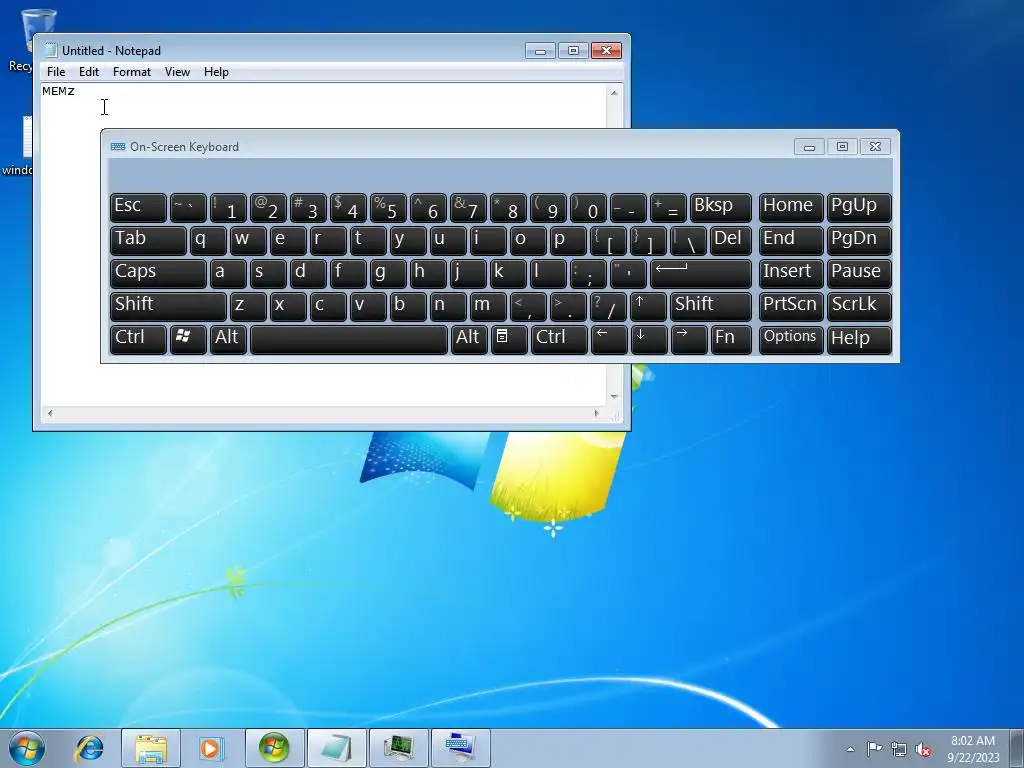Click the Insert key

[x=790, y=273]
